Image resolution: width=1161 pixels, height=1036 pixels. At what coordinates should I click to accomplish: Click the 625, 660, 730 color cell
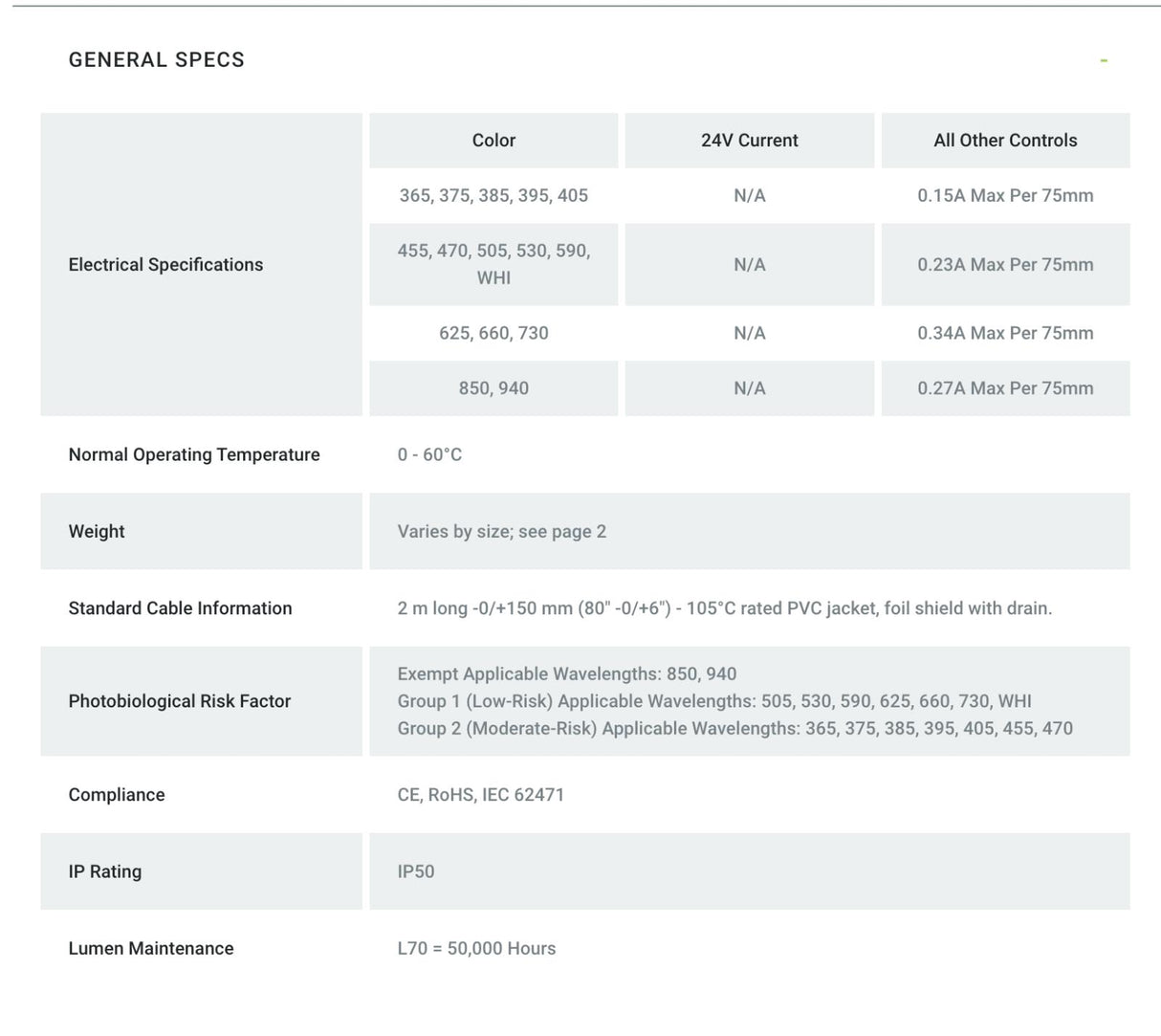493,333
